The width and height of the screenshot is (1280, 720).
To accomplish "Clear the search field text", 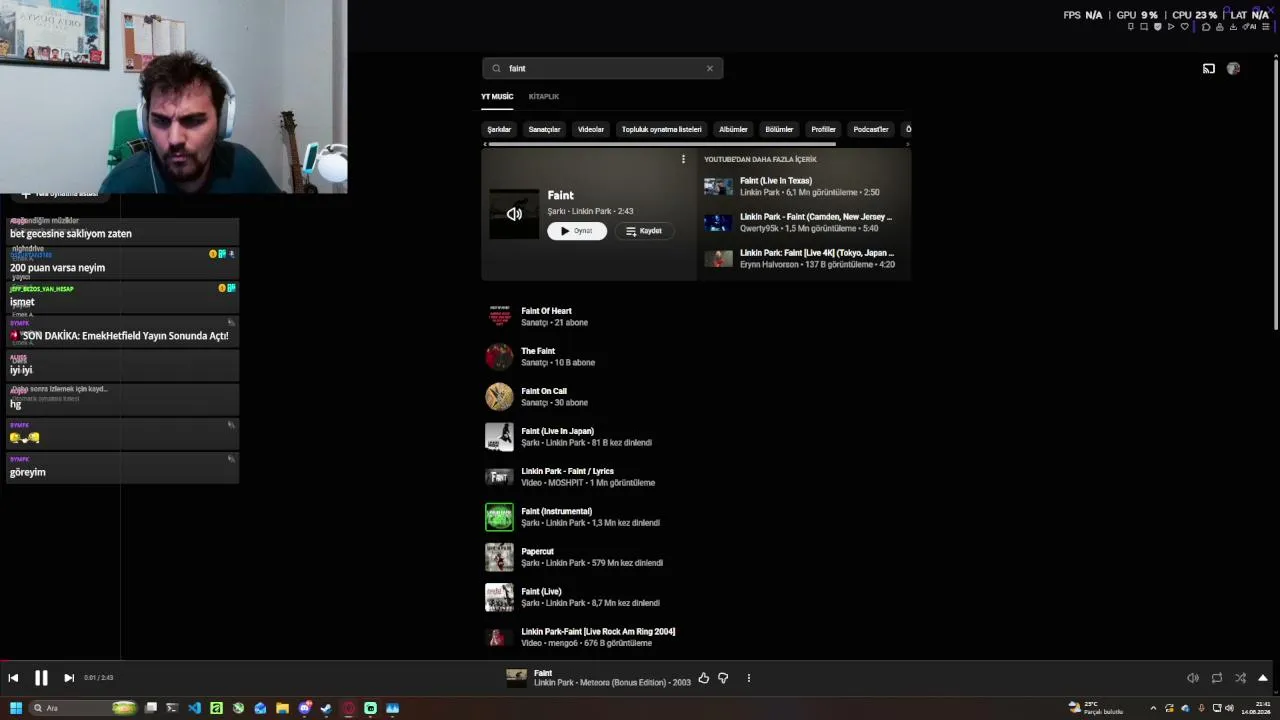I will click(x=710, y=68).
